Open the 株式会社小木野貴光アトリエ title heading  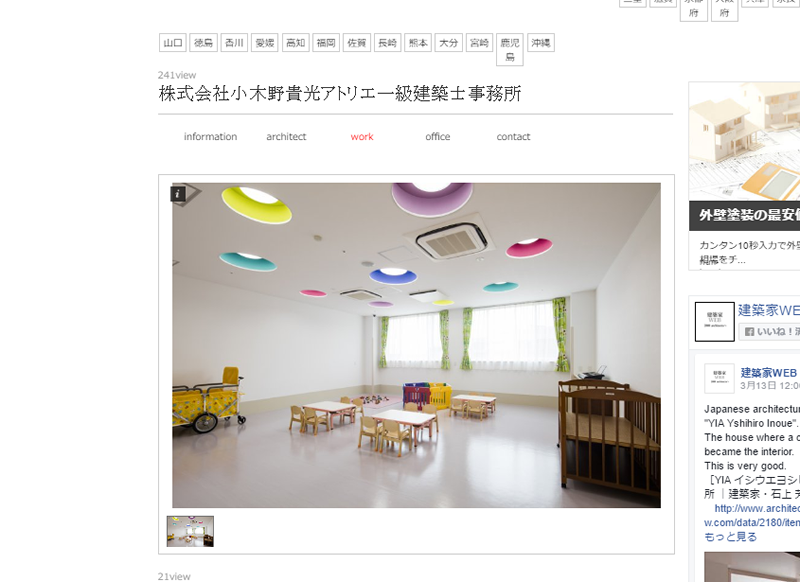tap(340, 94)
